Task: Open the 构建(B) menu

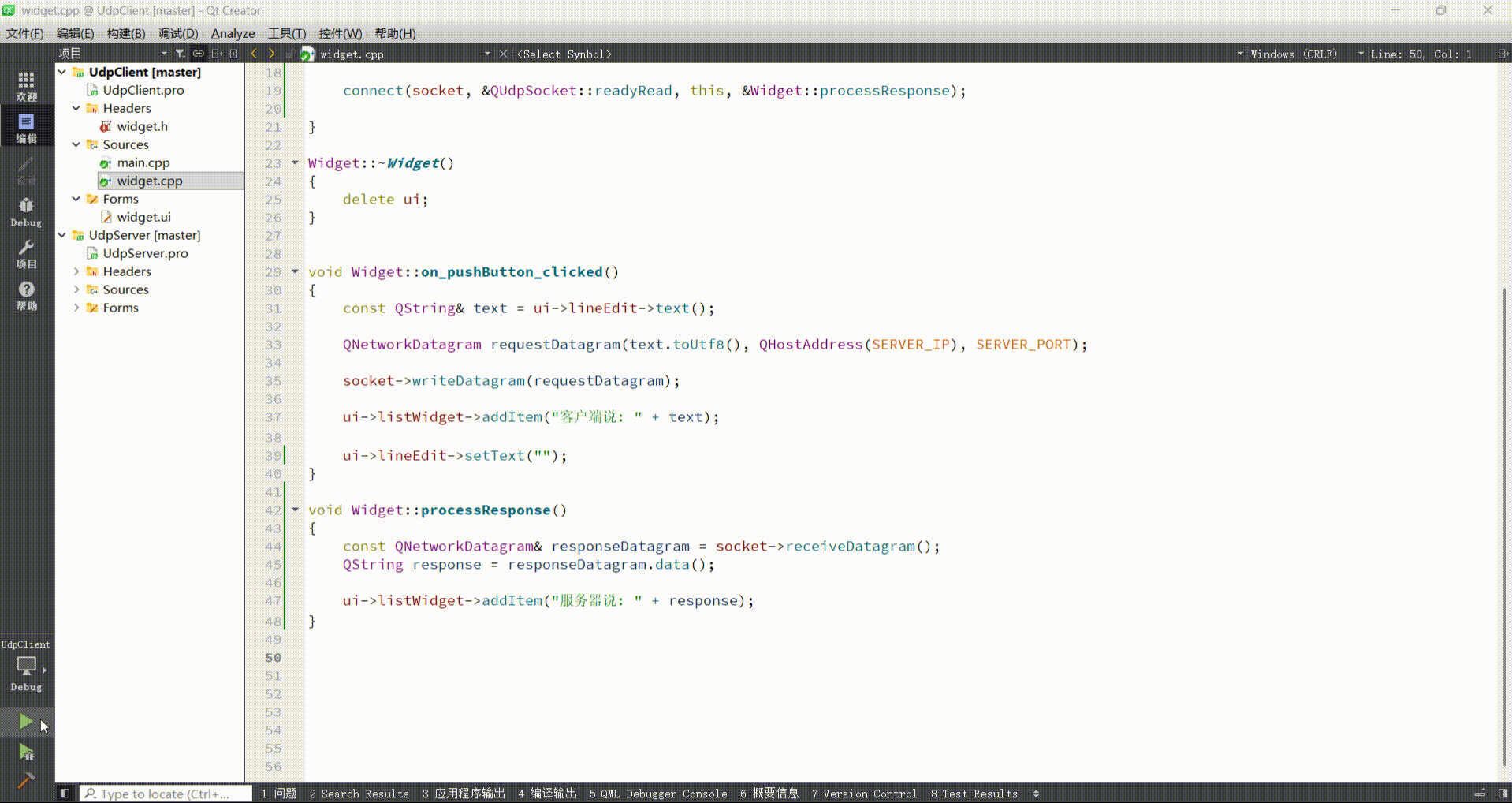Action: [125, 33]
